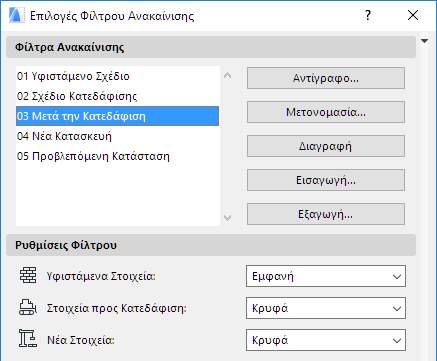
Task: Select filter 01 Υφιστάμενο Σχέδιο
Action: 117,76
